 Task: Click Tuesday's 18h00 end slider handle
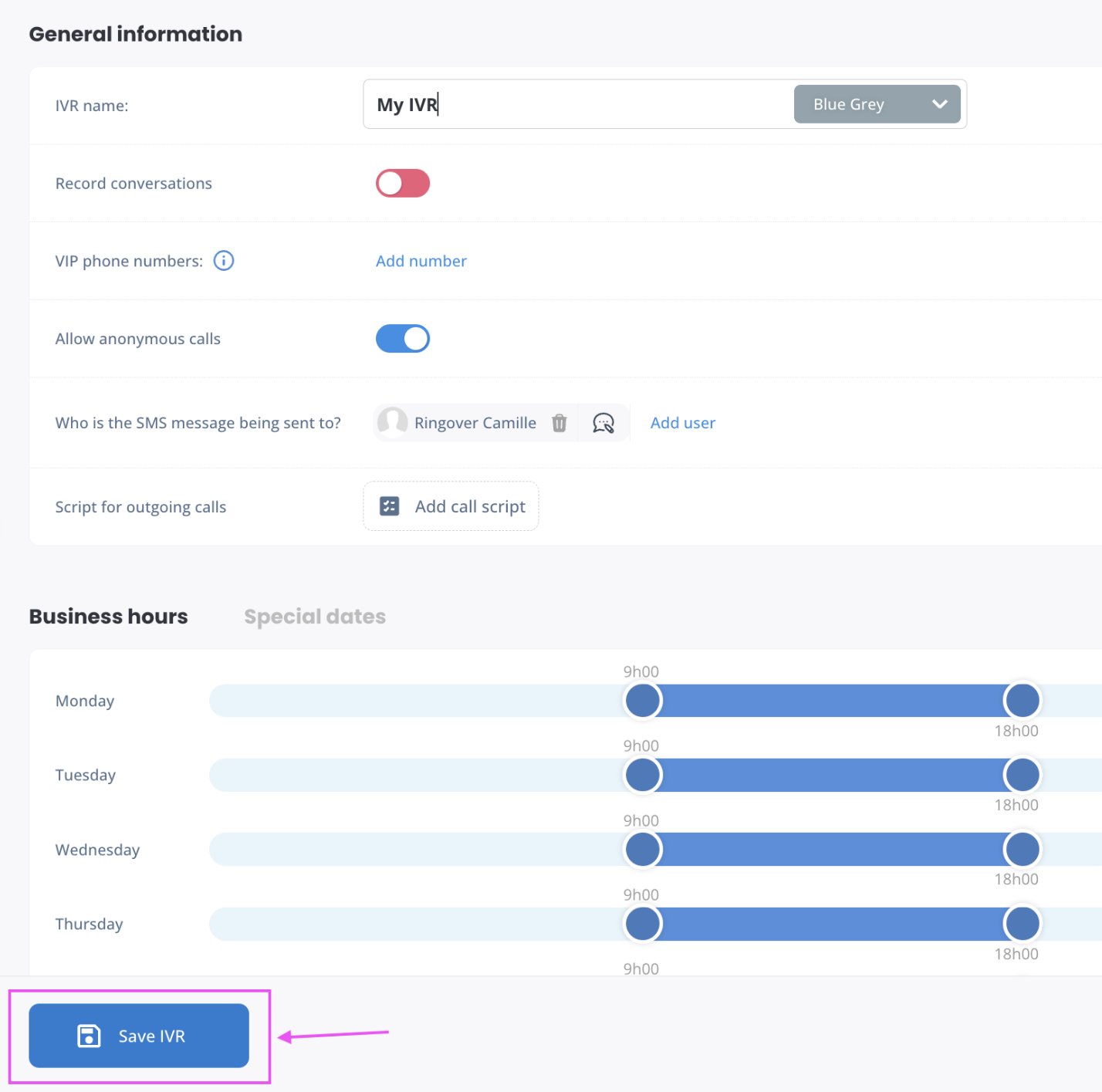(x=1023, y=775)
